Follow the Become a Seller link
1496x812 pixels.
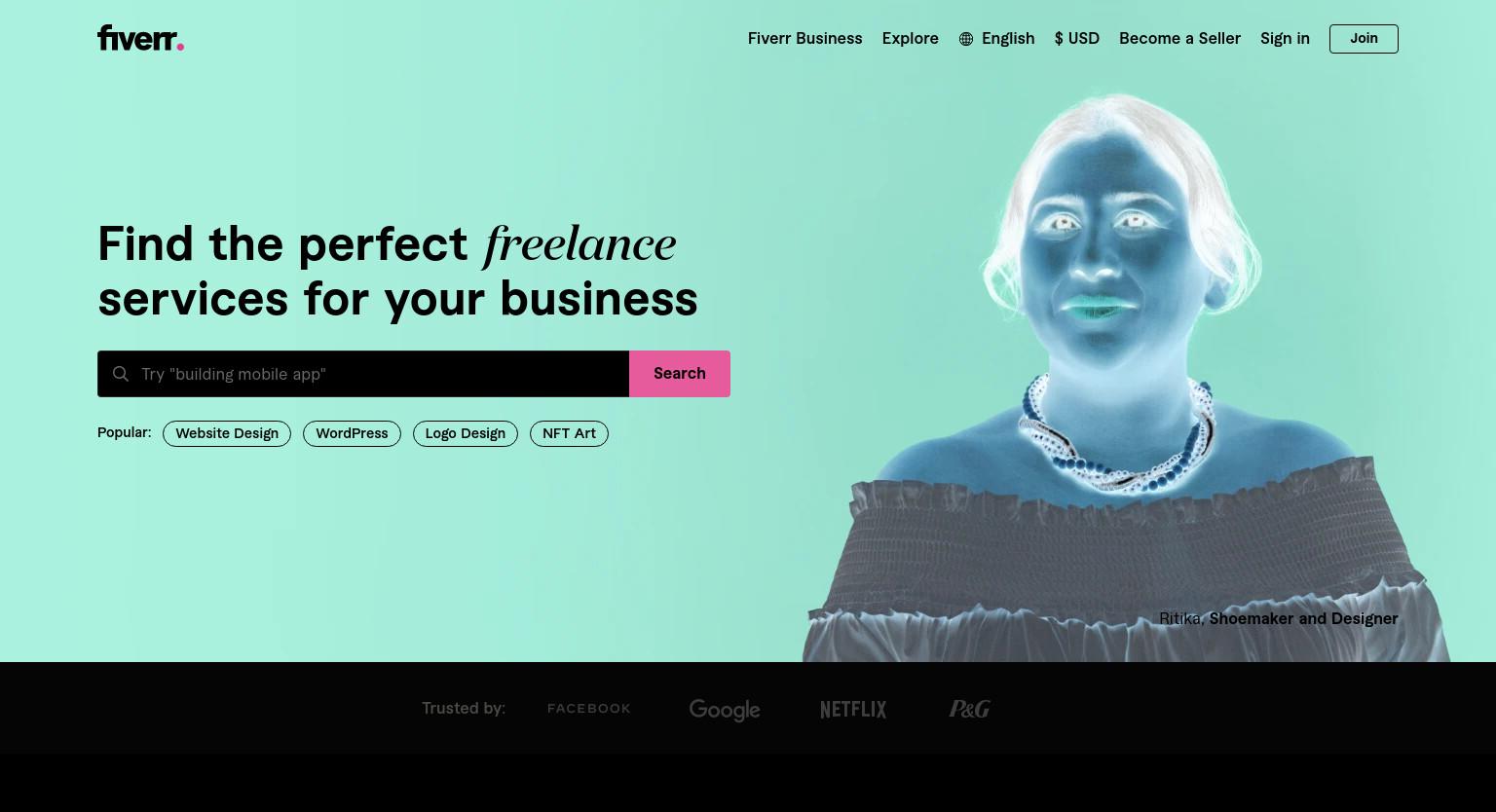click(x=1179, y=39)
